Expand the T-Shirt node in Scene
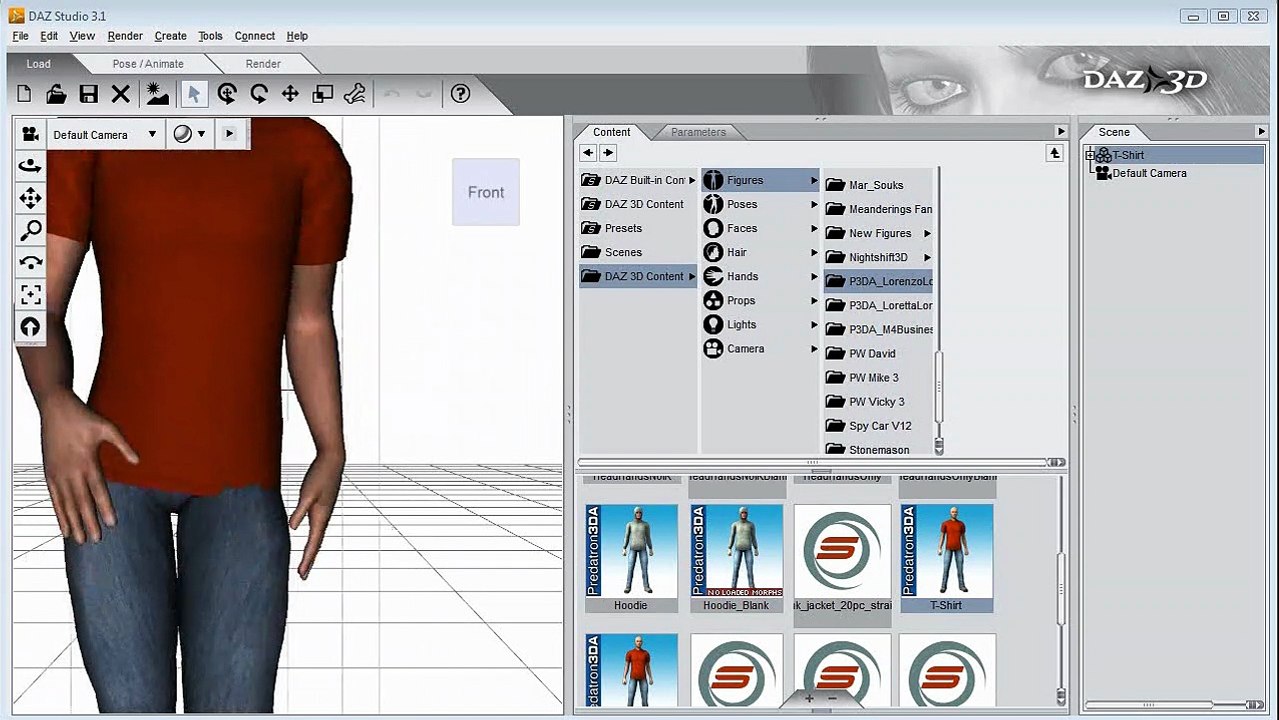The image size is (1279, 720). click(1090, 155)
